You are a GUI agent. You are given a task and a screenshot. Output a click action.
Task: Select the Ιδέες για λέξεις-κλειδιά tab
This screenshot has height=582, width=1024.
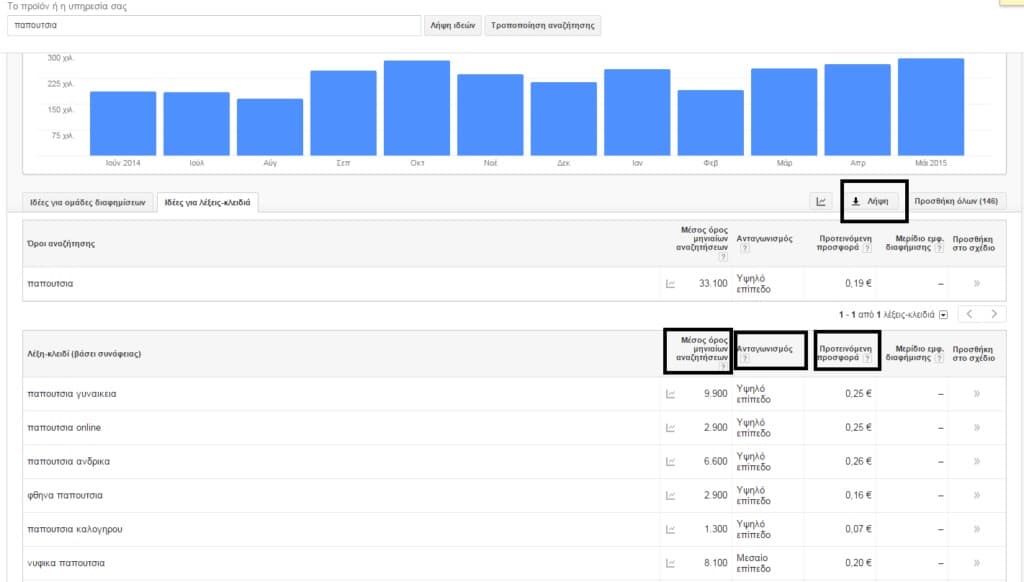click(x=208, y=203)
